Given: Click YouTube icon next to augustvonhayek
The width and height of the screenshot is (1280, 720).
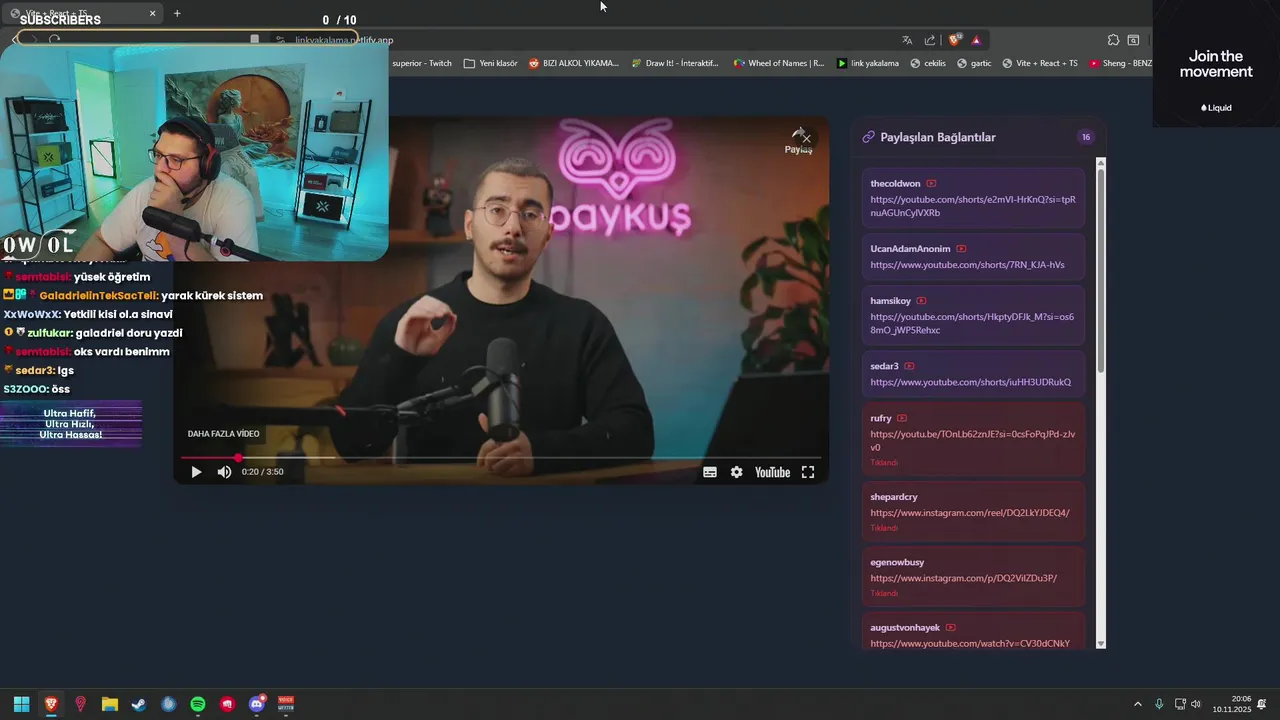Looking at the screenshot, I should 950,628.
